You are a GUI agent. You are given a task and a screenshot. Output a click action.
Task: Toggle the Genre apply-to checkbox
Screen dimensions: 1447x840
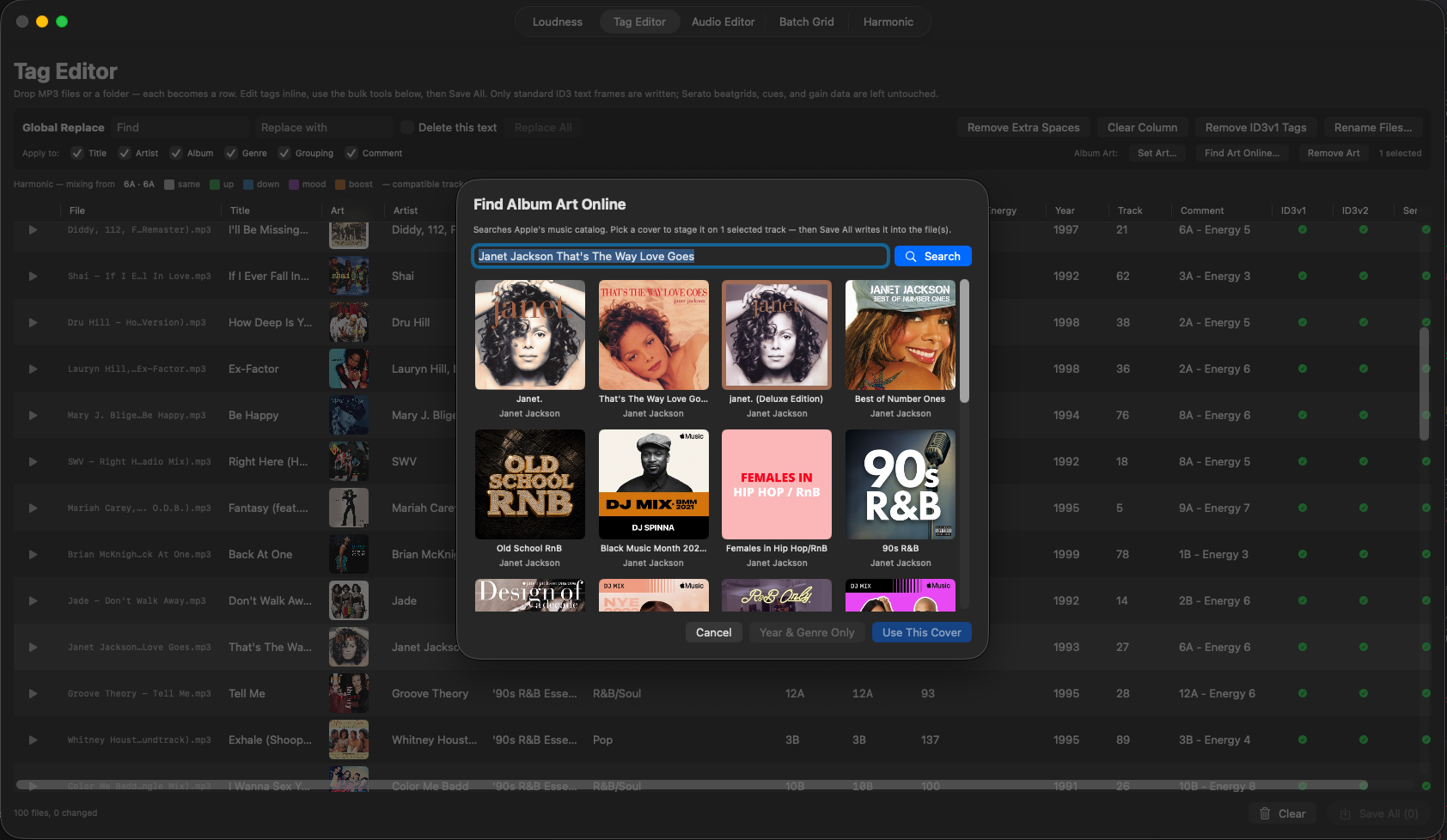pos(231,153)
